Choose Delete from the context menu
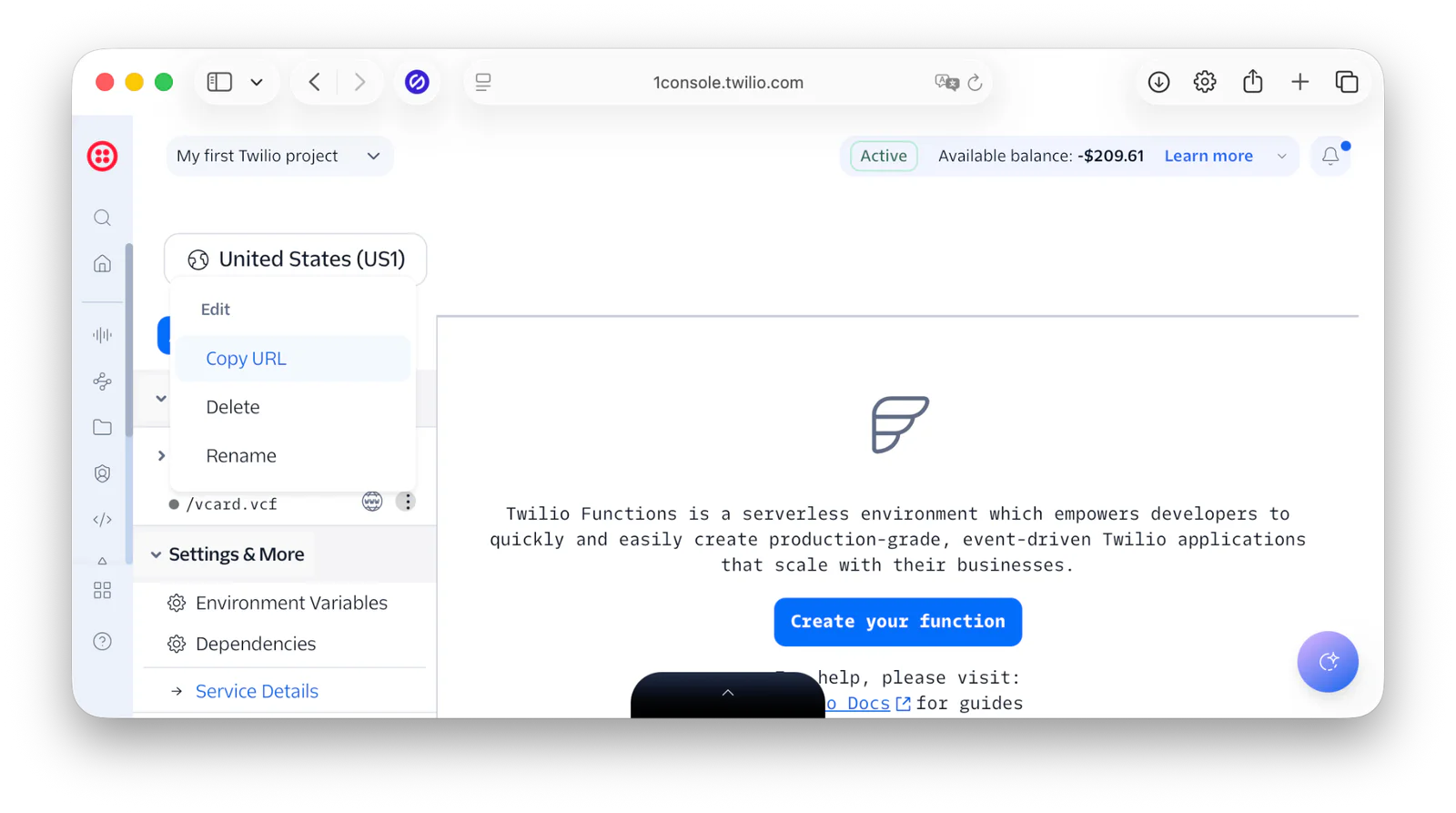The image size is (1456, 813). pyautogui.click(x=294, y=407)
